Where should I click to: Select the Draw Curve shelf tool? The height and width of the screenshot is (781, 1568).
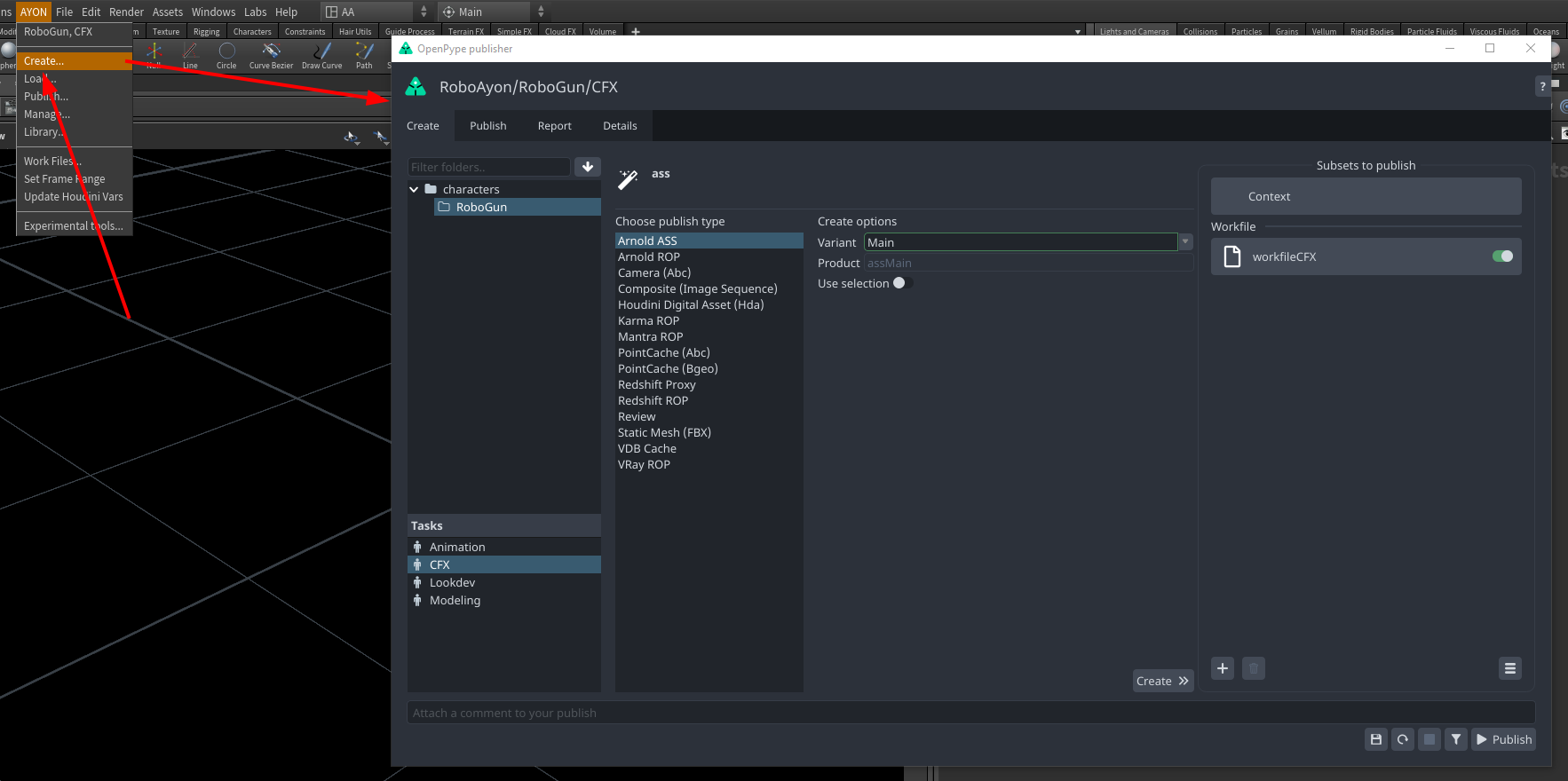tap(321, 55)
